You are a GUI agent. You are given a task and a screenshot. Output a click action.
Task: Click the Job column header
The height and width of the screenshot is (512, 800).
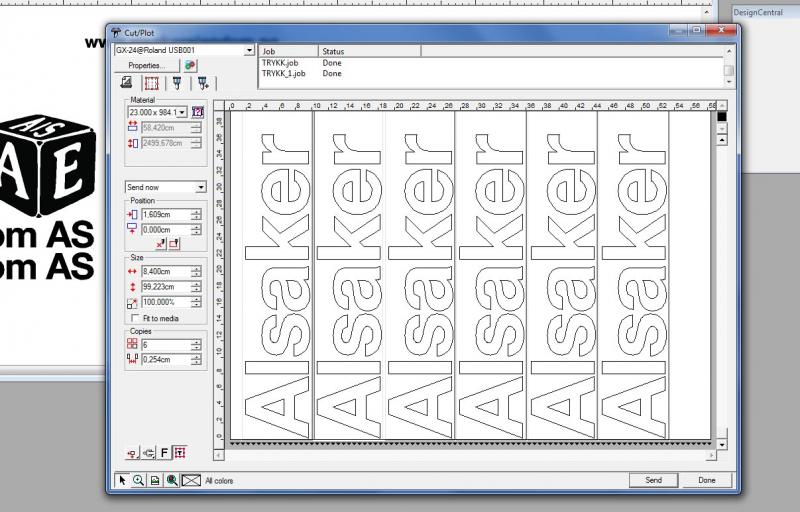coord(289,51)
